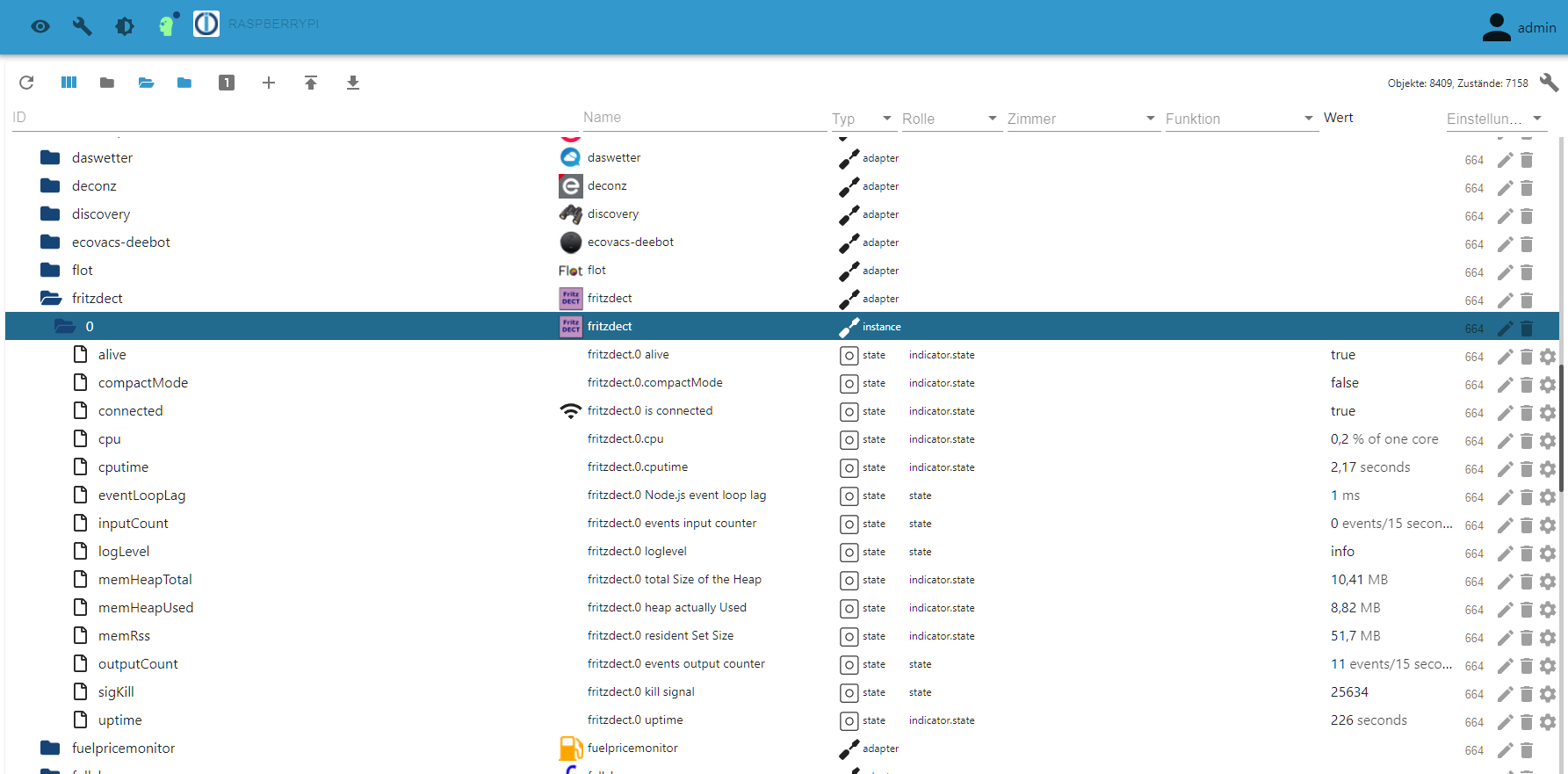Select the eventLoopLag state row
Screen dimensions: 1568x774
(782, 496)
